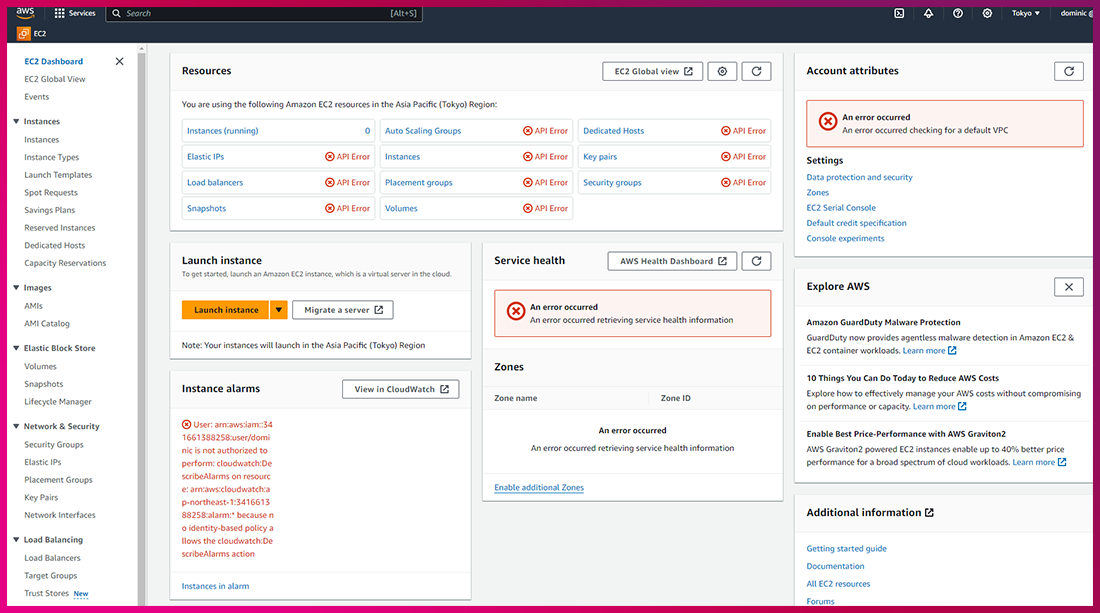Close the Explore AWS panel

1069,287
